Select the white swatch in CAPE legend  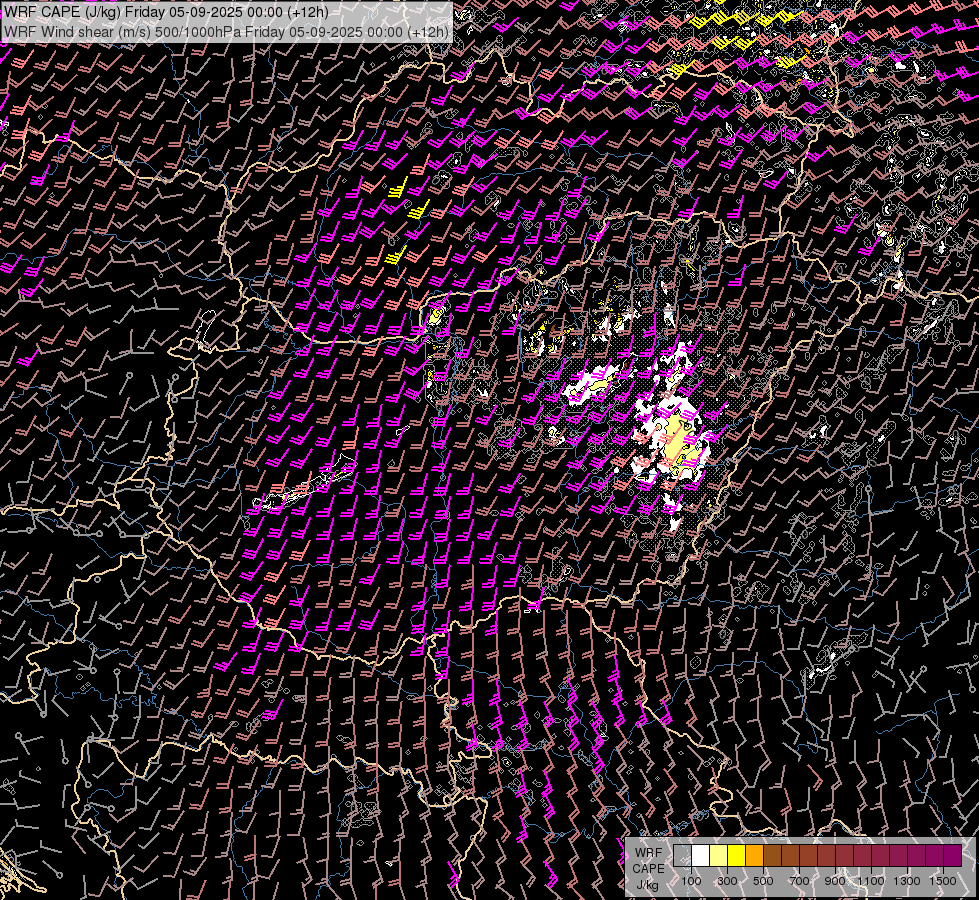point(701,856)
